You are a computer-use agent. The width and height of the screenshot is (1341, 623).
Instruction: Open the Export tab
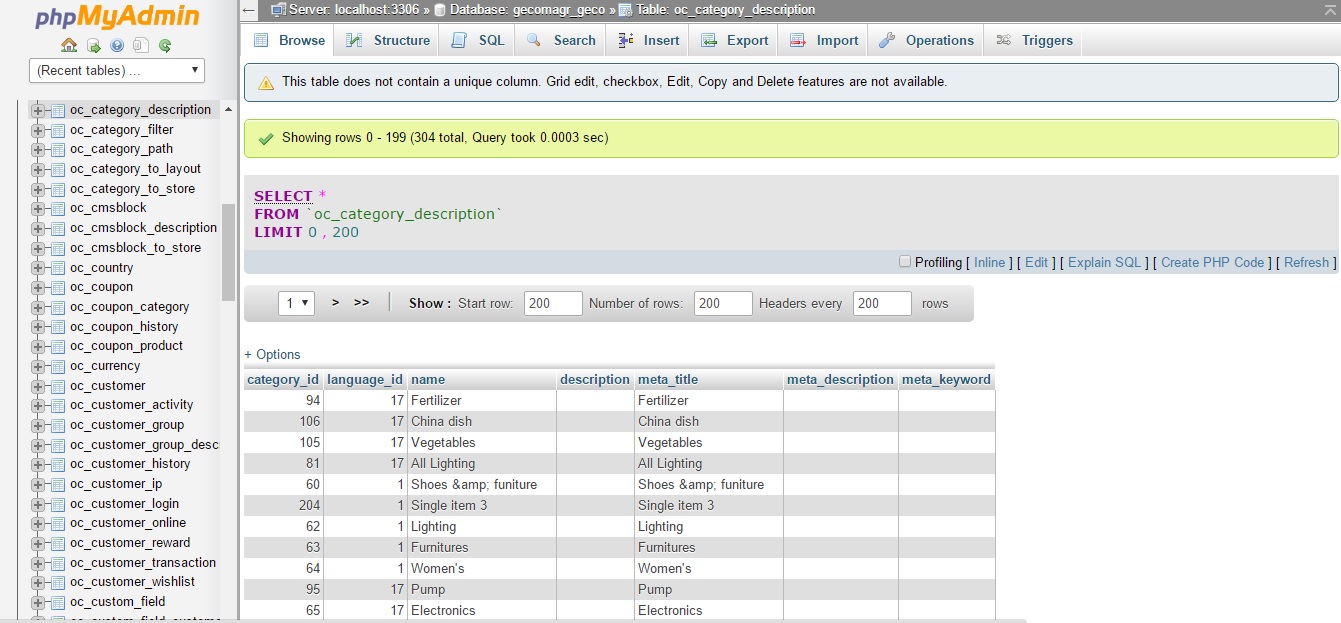[x=735, y=40]
